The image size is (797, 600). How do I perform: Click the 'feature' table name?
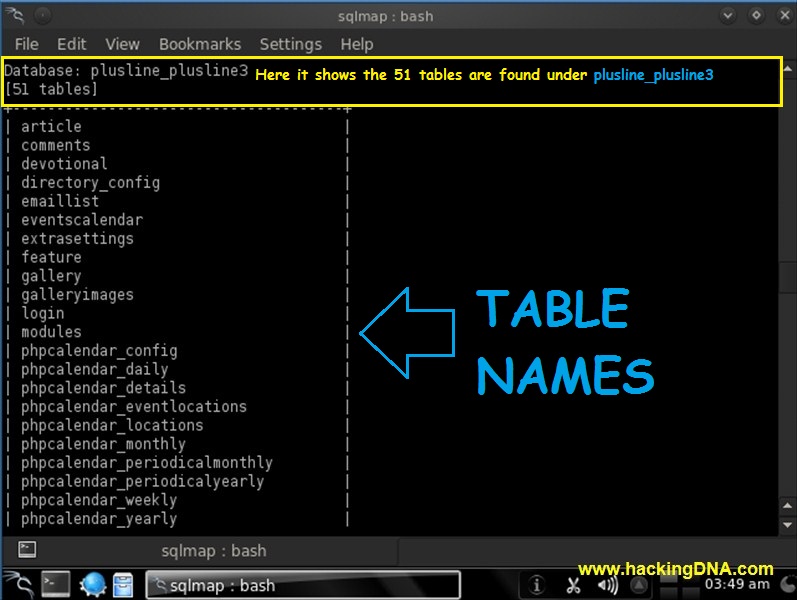click(x=51, y=257)
